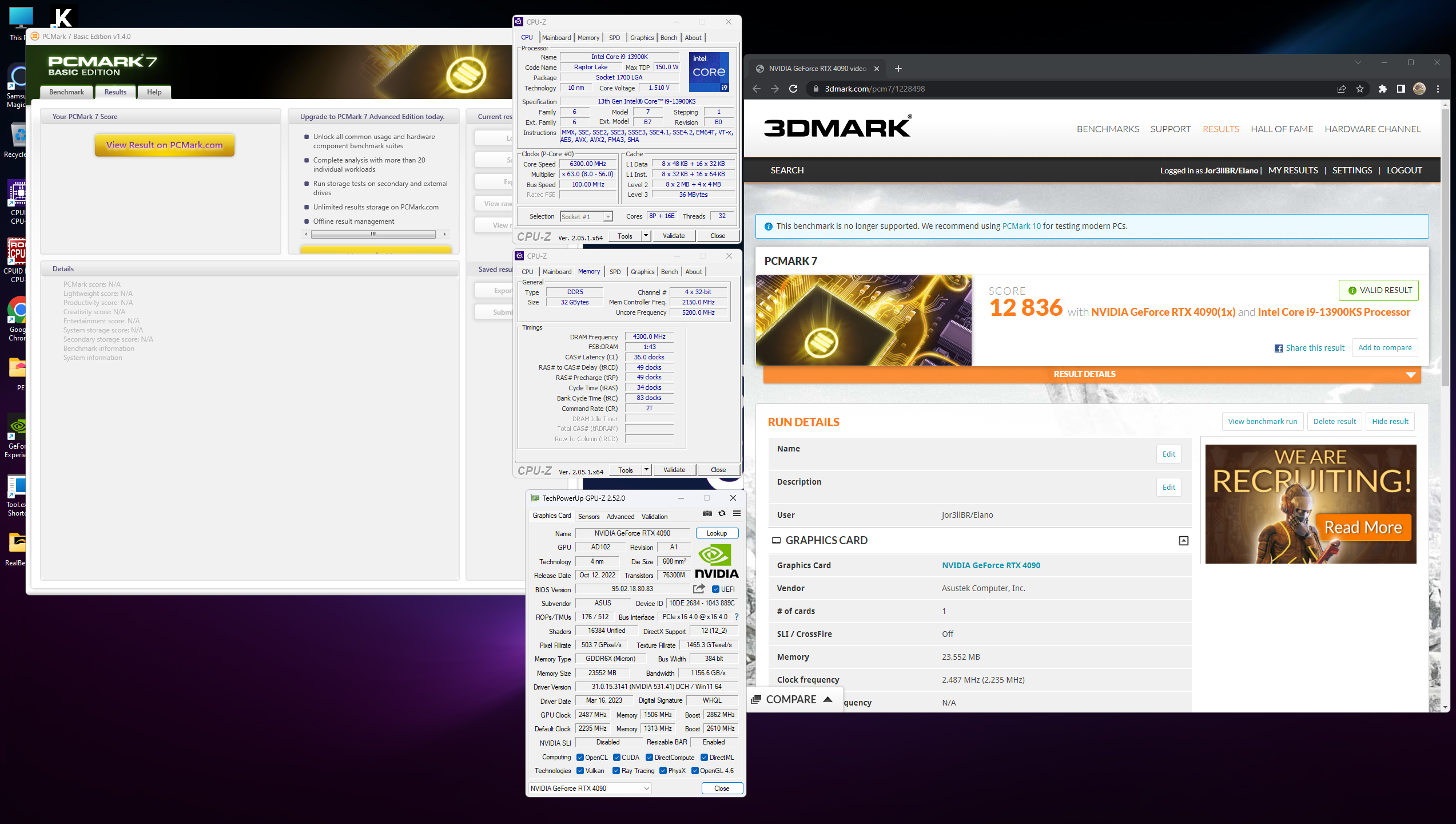The image size is (1456, 824).
Task: Toggle Chrome side panel icon
Action: 1401,89
